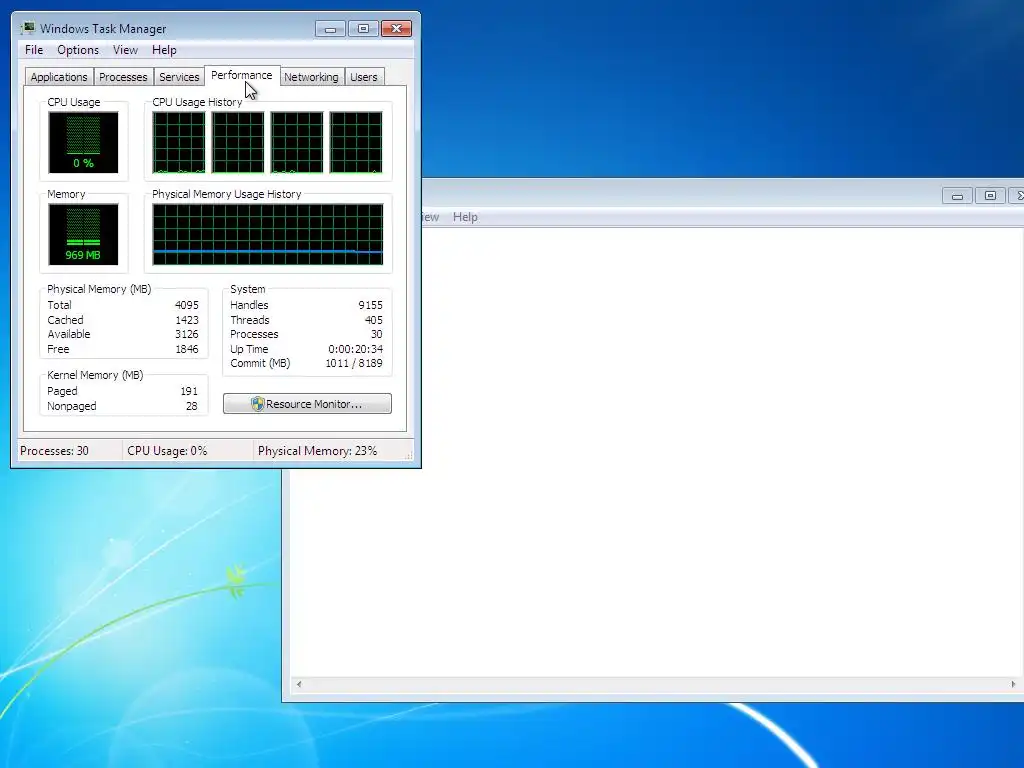Click the fourth CPU Usage History graph
Screen dimensions: 1024x768
[356, 142]
